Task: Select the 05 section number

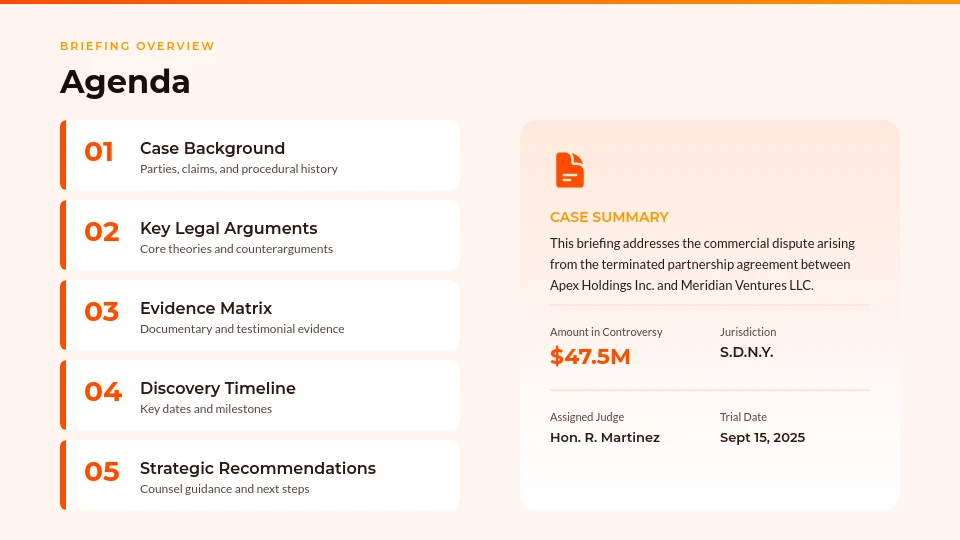Action: 101,472
